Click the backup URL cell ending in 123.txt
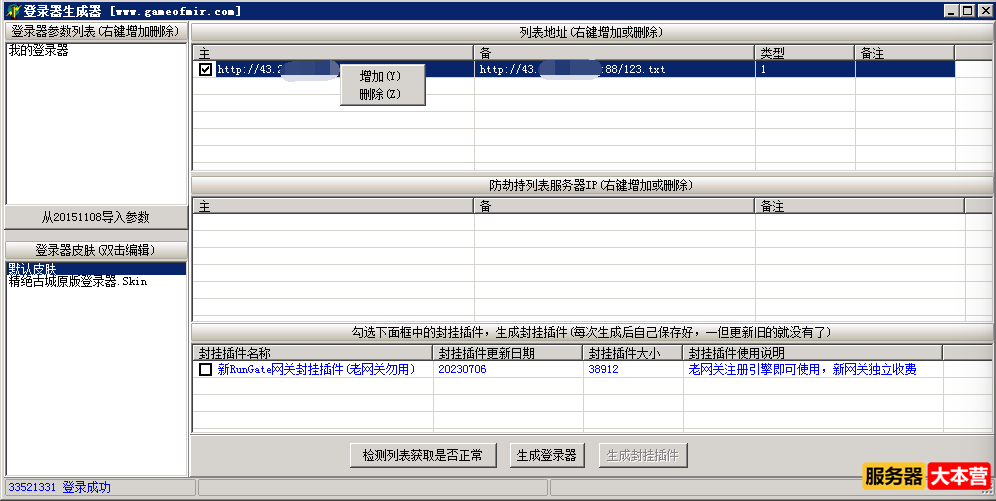The width and height of the screenshot is (996, 501). pyautogui.click(x=613, y=70)
